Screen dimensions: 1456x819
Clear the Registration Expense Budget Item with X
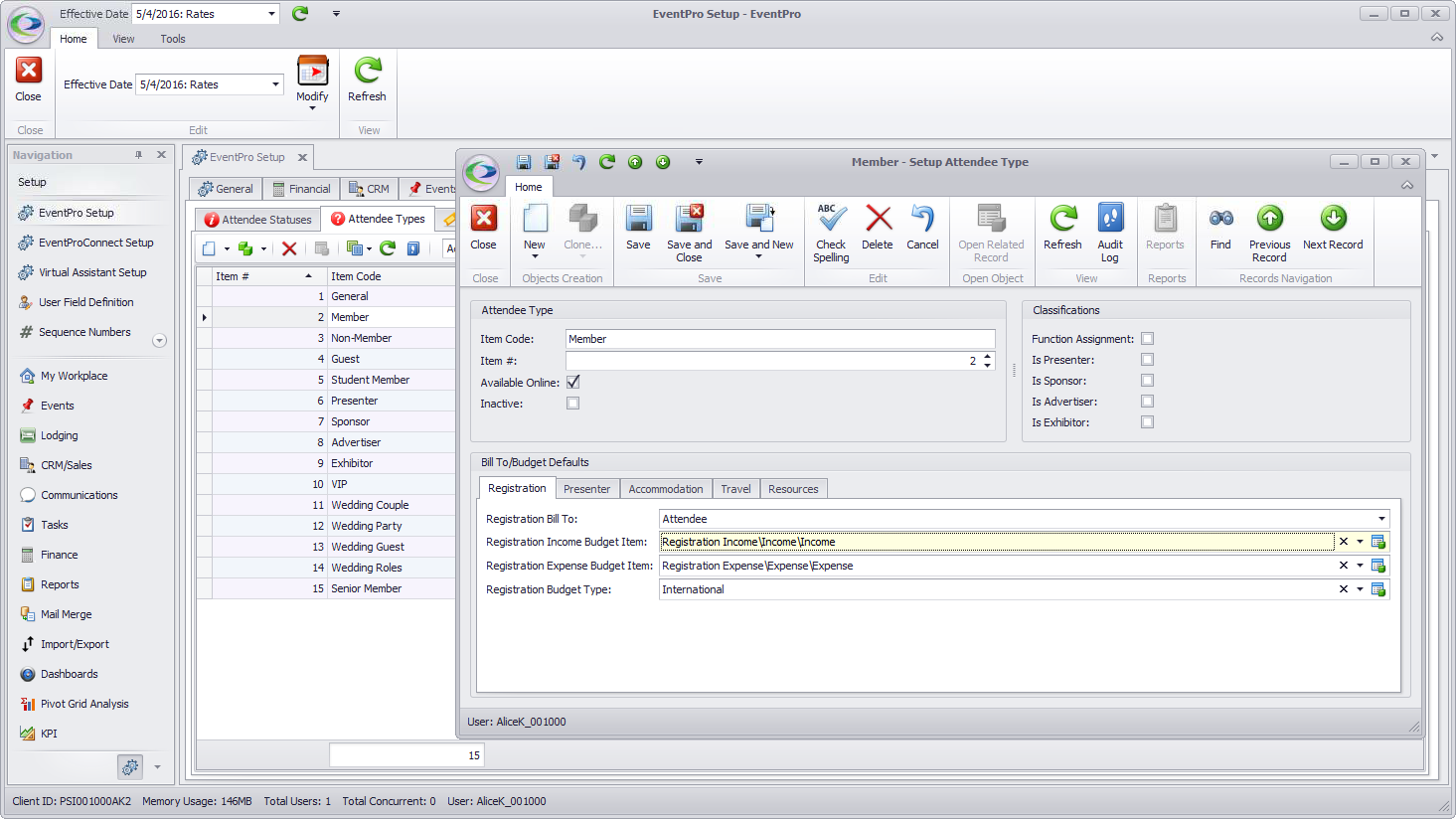click(x=1344, y=566)
